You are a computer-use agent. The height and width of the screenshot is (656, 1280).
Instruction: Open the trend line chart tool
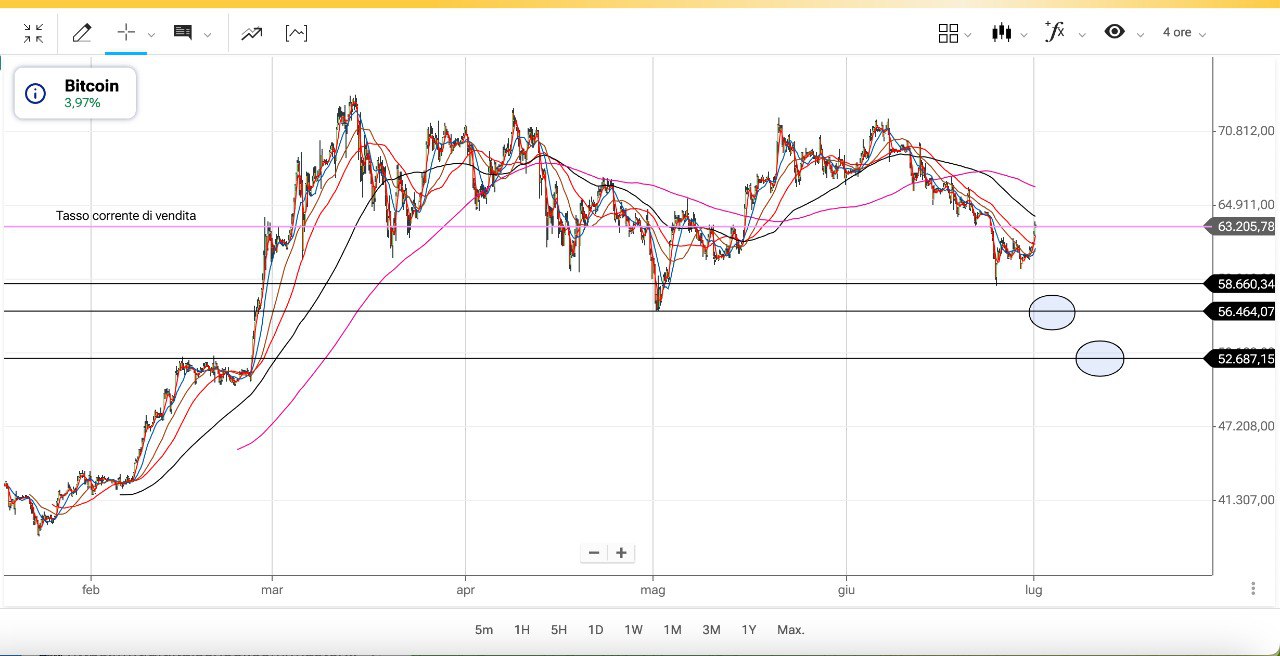point(251,34)
